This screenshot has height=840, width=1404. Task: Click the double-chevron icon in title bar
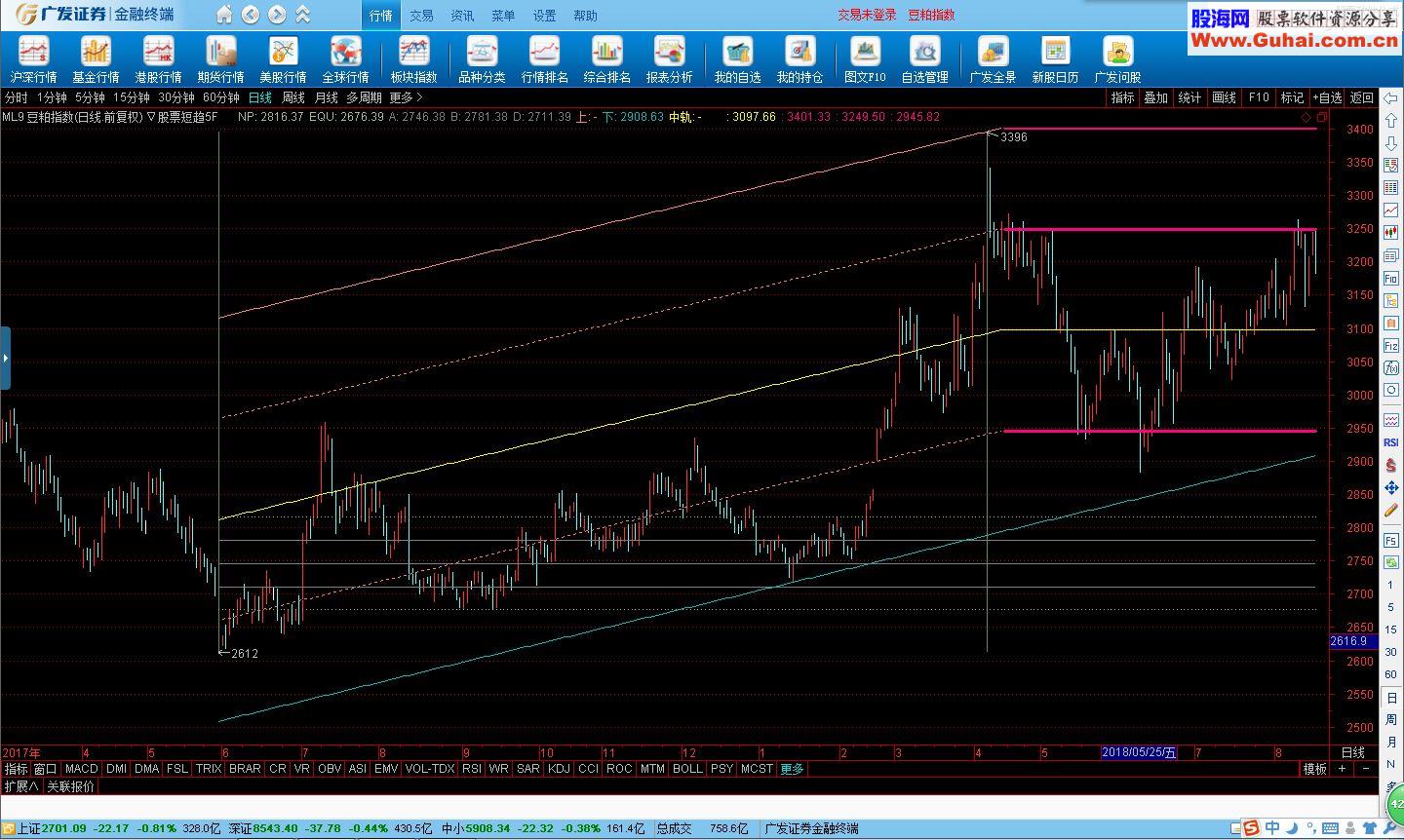click(x=303, y=15)
